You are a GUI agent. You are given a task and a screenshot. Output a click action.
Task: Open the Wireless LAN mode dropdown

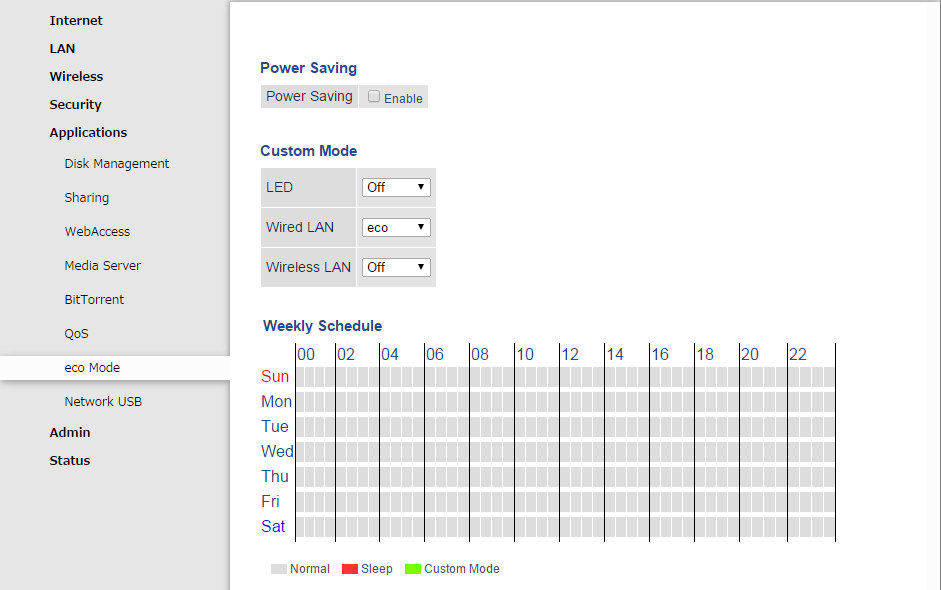point(396,267)
